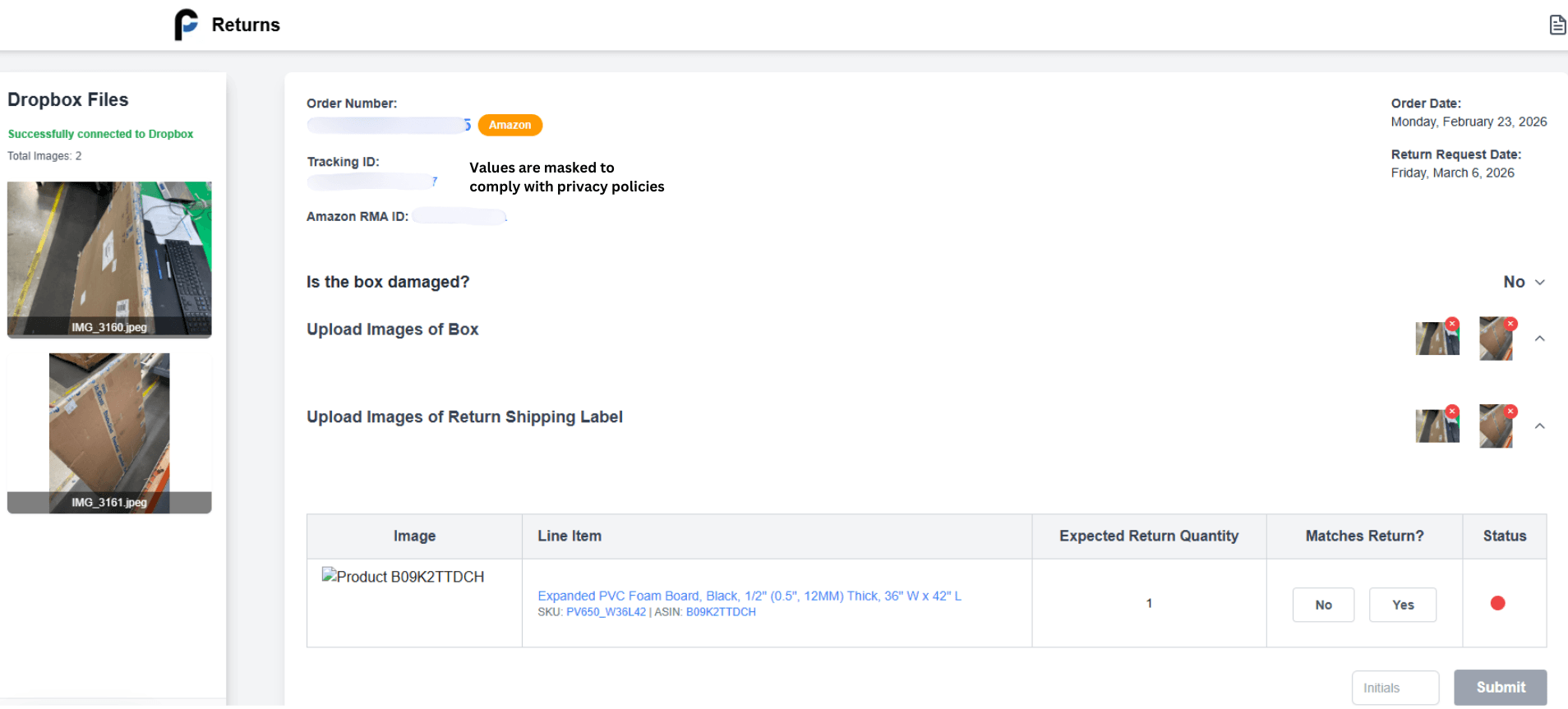The height and width of the screenshot is (709, 1568).
Task: Select Yes for Matches Return
Action: (1403, 605)
